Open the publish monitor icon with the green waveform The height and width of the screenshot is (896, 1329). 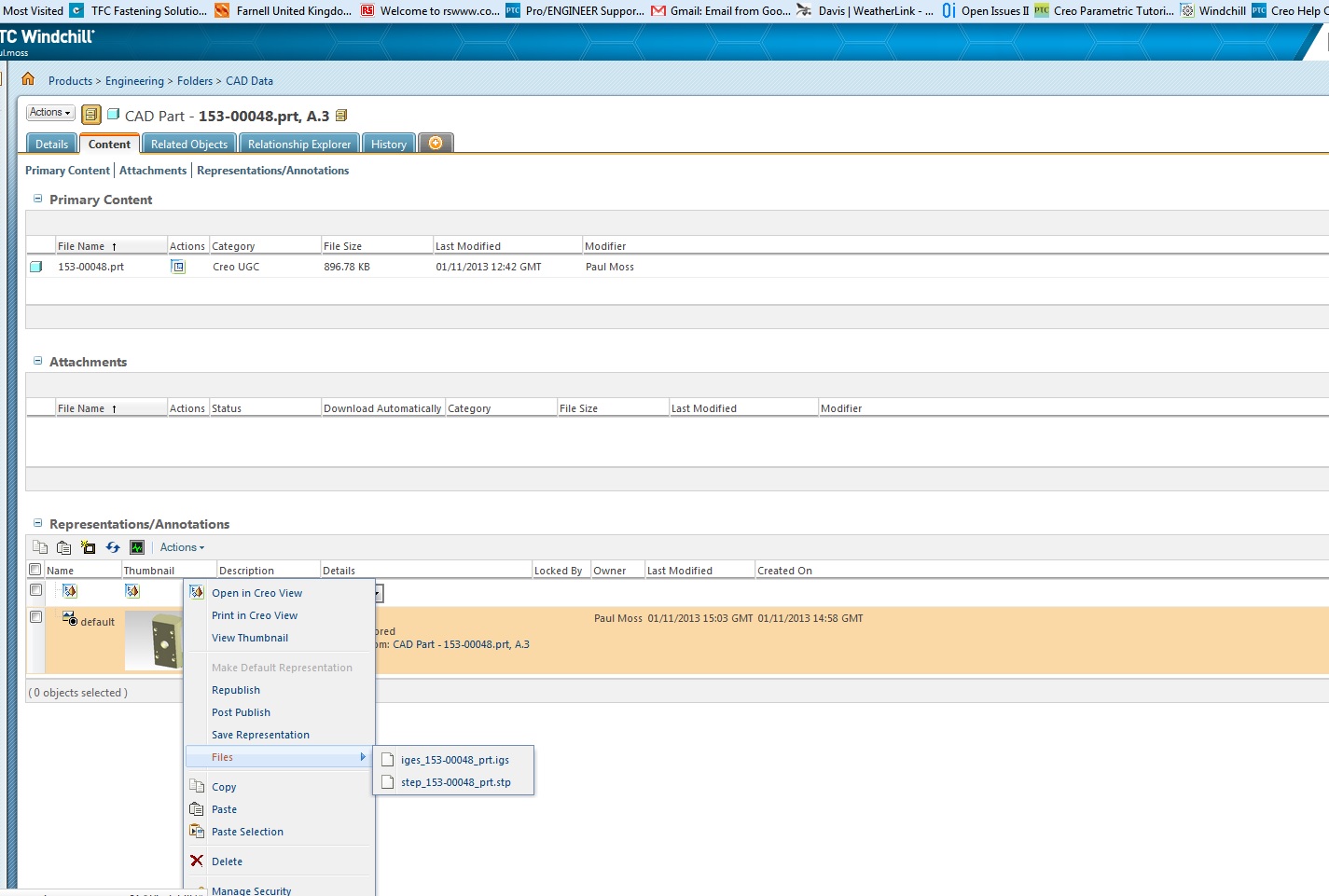pyautogui.click(x=137, y=547)
